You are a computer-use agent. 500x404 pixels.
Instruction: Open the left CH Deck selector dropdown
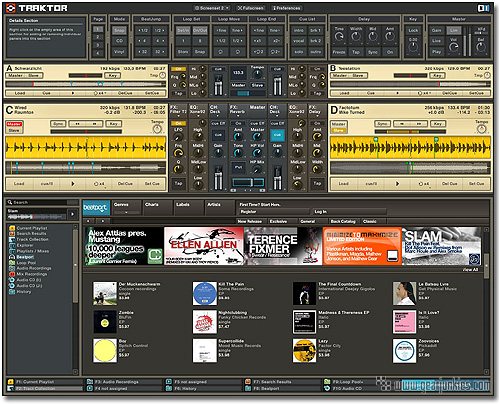click(x=218, y=110)
